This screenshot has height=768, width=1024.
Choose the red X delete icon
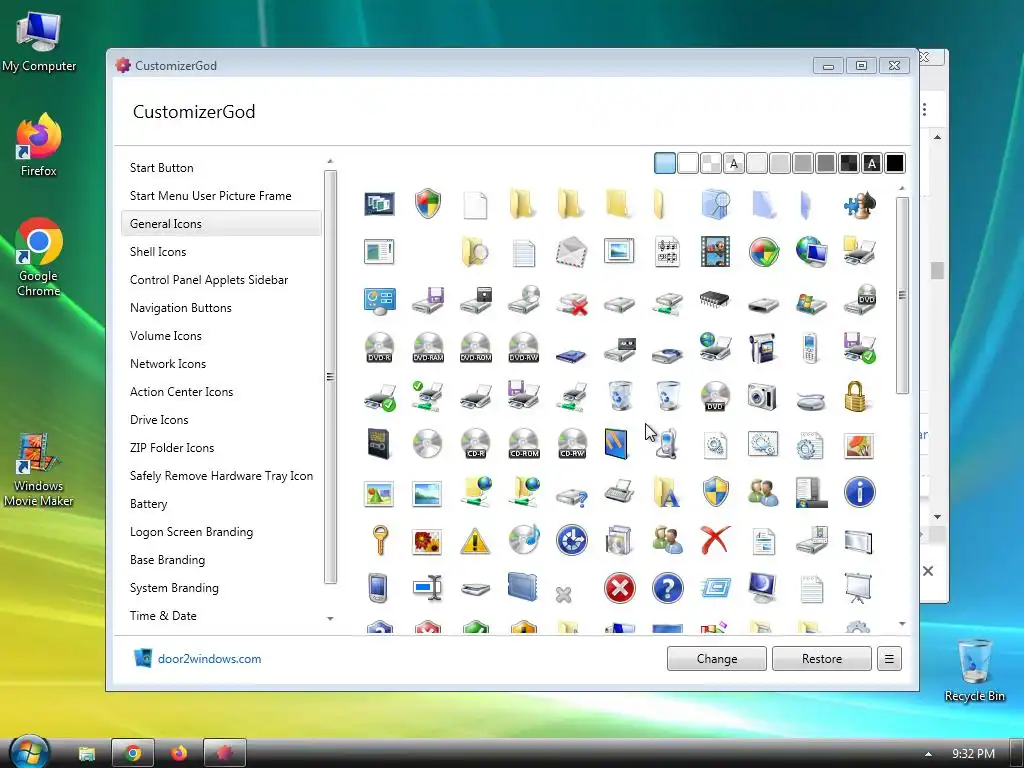pos(714,540)
